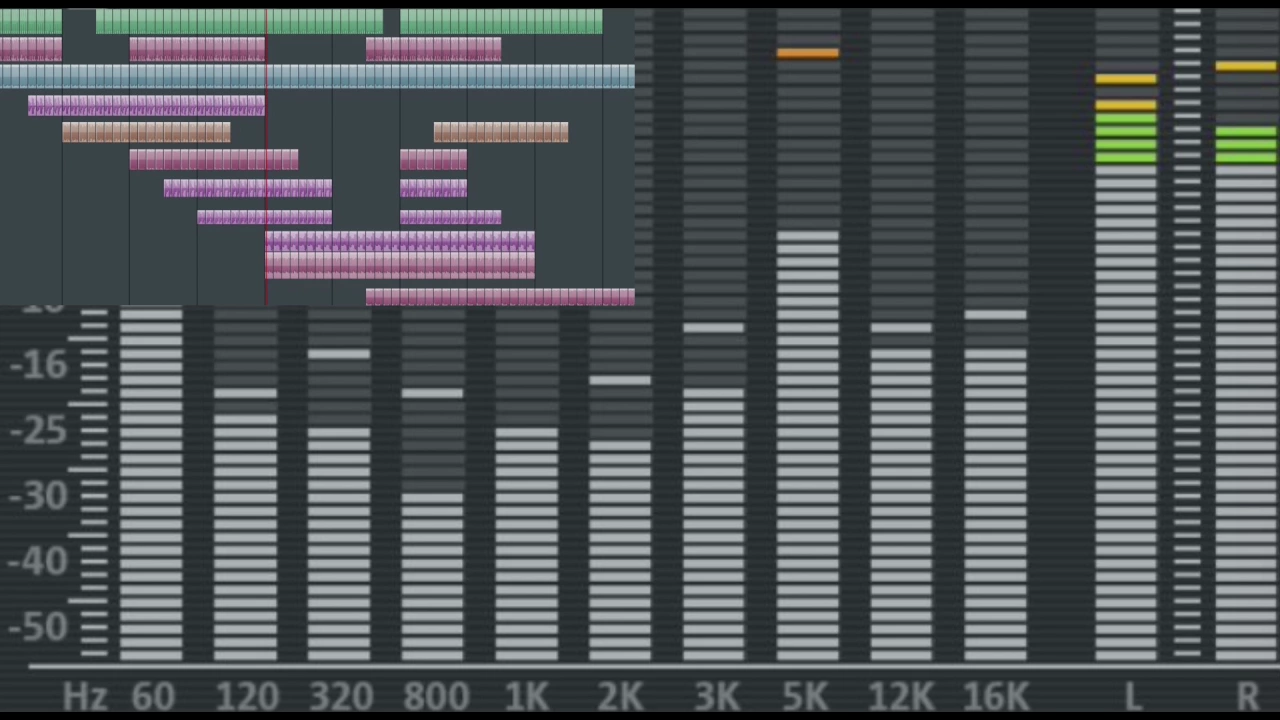Image resolution: width=1280 pixels, height=720 pixels.
Task: Click the -40 dB scale label
Action: 39,561
